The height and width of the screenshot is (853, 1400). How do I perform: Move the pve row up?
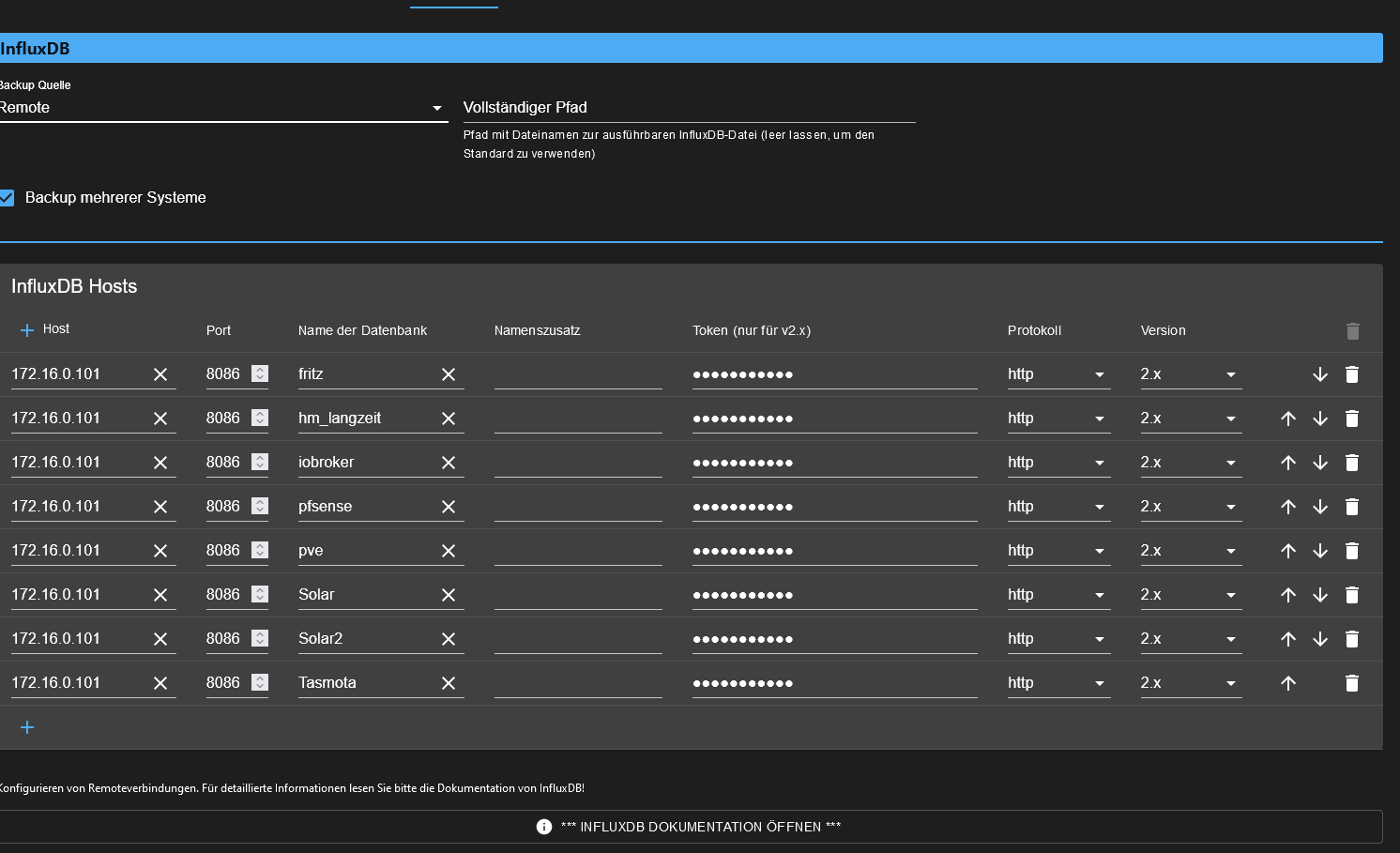1288,551
